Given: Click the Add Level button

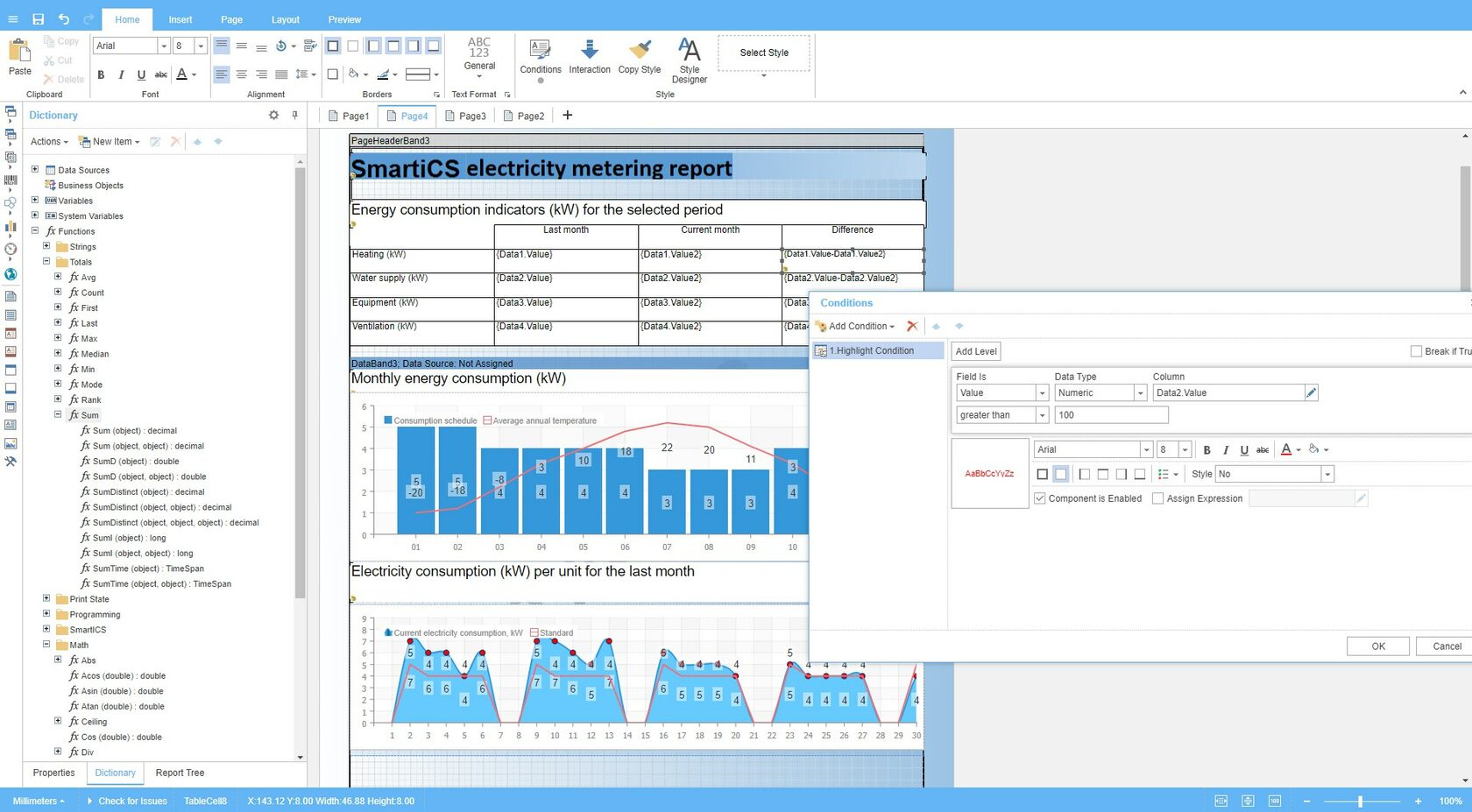Looking at the screenshot, I should coord(976,351).
